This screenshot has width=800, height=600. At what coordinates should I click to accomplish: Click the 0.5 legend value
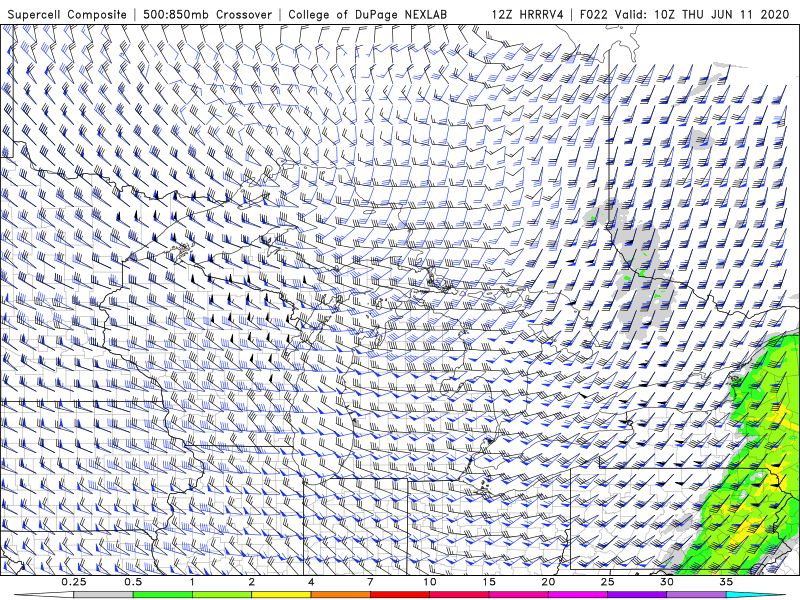(x=133, y=582)
